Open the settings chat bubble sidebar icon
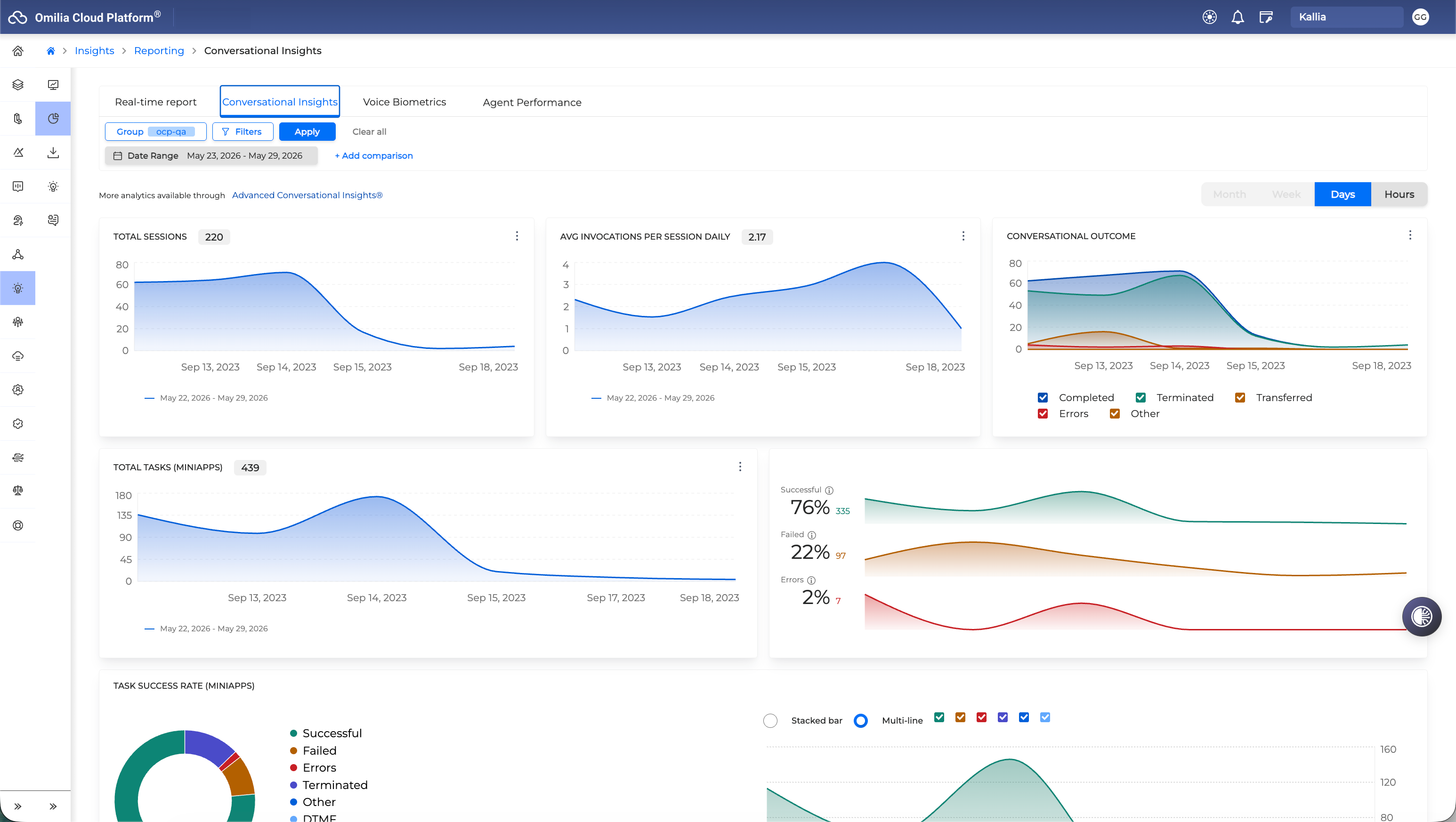The width and height of the screenshot is (1456, 822). [x=53, y=220]
